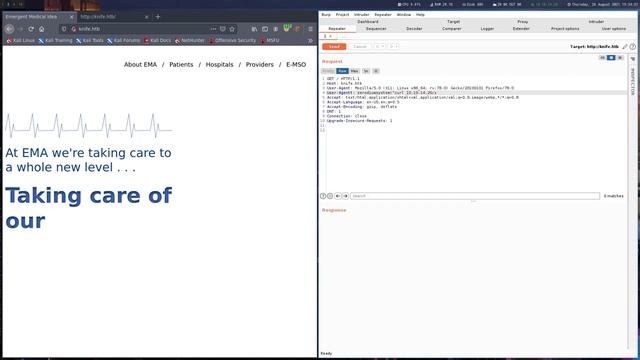640x360 pixels.
Task: Open the Project menu in Burp
Action: pyautogui.click(x=342, y=15)
